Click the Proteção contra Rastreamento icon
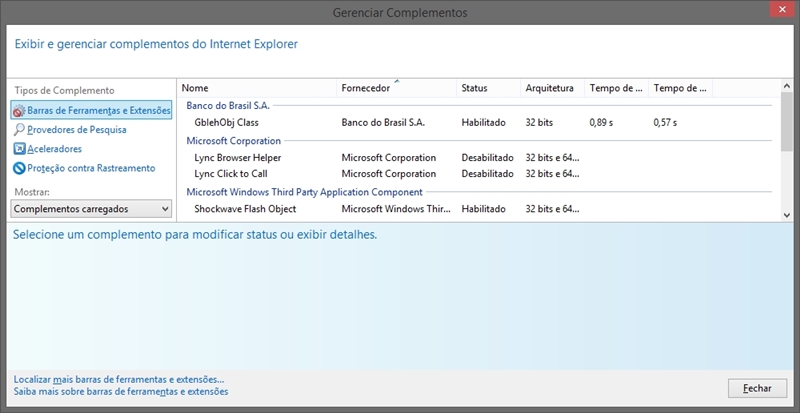This screenshot has height=413, width=800. pos(18,168)
